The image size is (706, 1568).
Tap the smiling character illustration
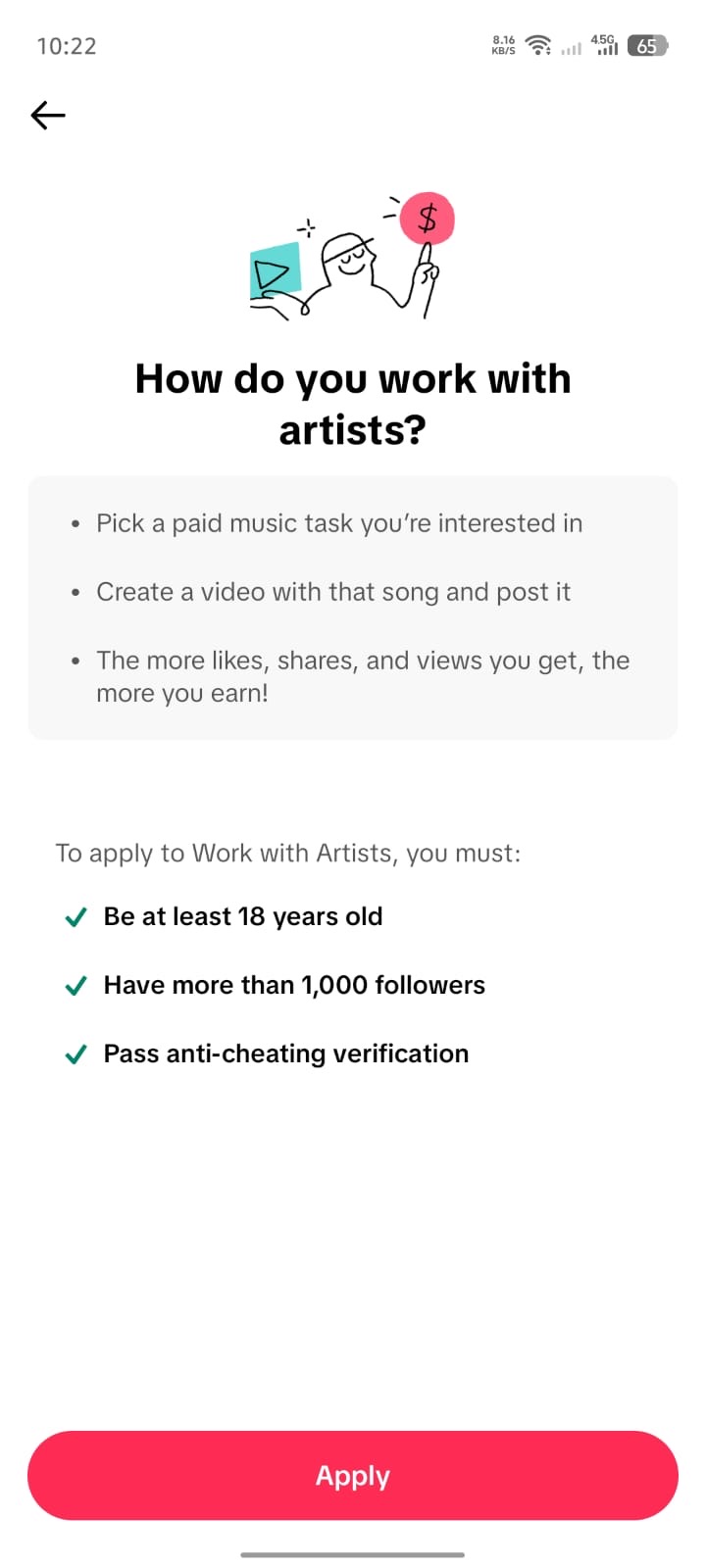365,269
